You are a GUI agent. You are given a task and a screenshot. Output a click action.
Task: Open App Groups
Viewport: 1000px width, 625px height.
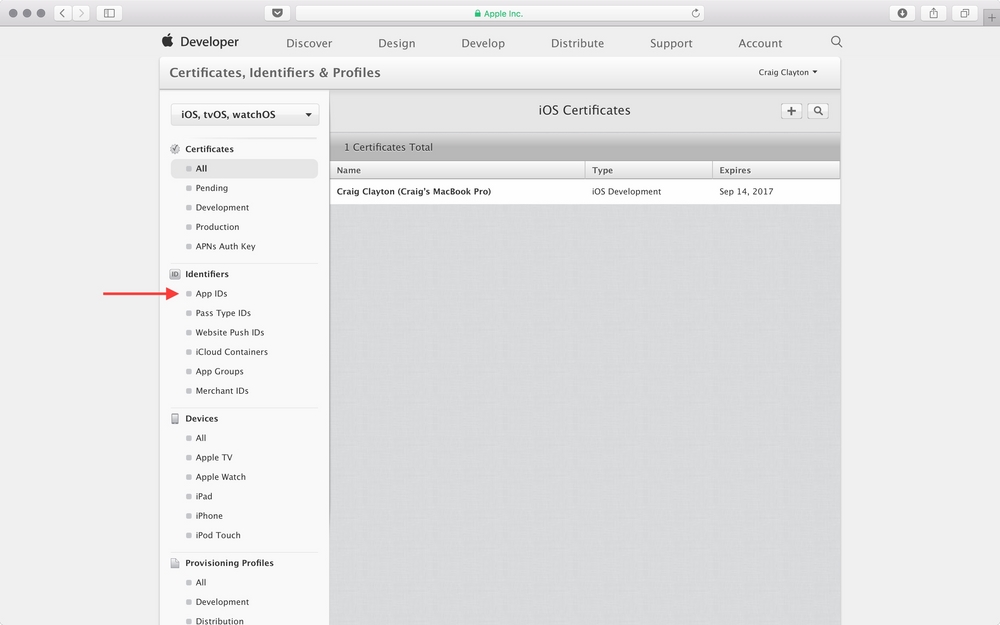pyautogui.click(x=219, y=371)
